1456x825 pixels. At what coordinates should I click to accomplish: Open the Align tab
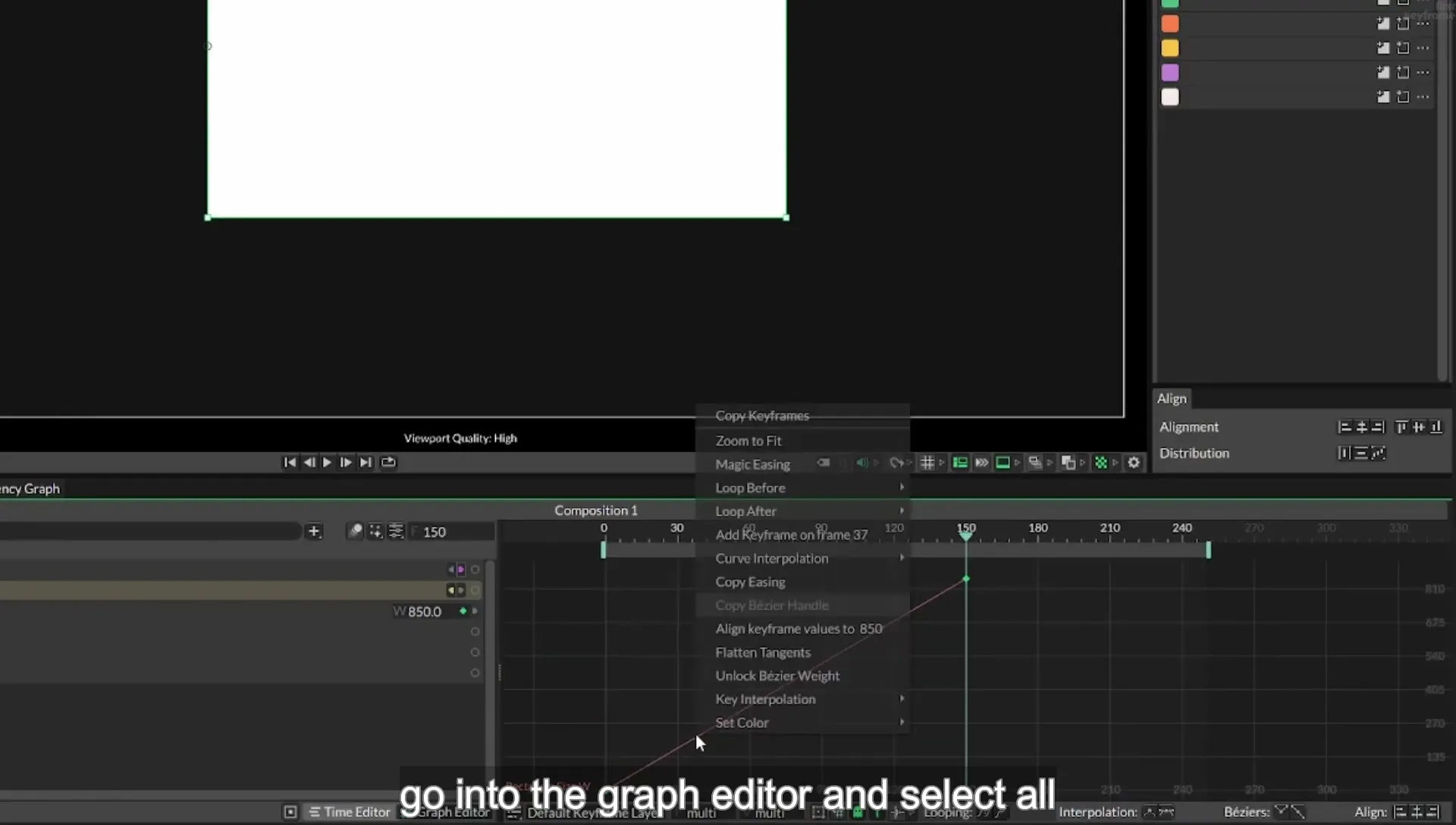[x=1172, y=399]
